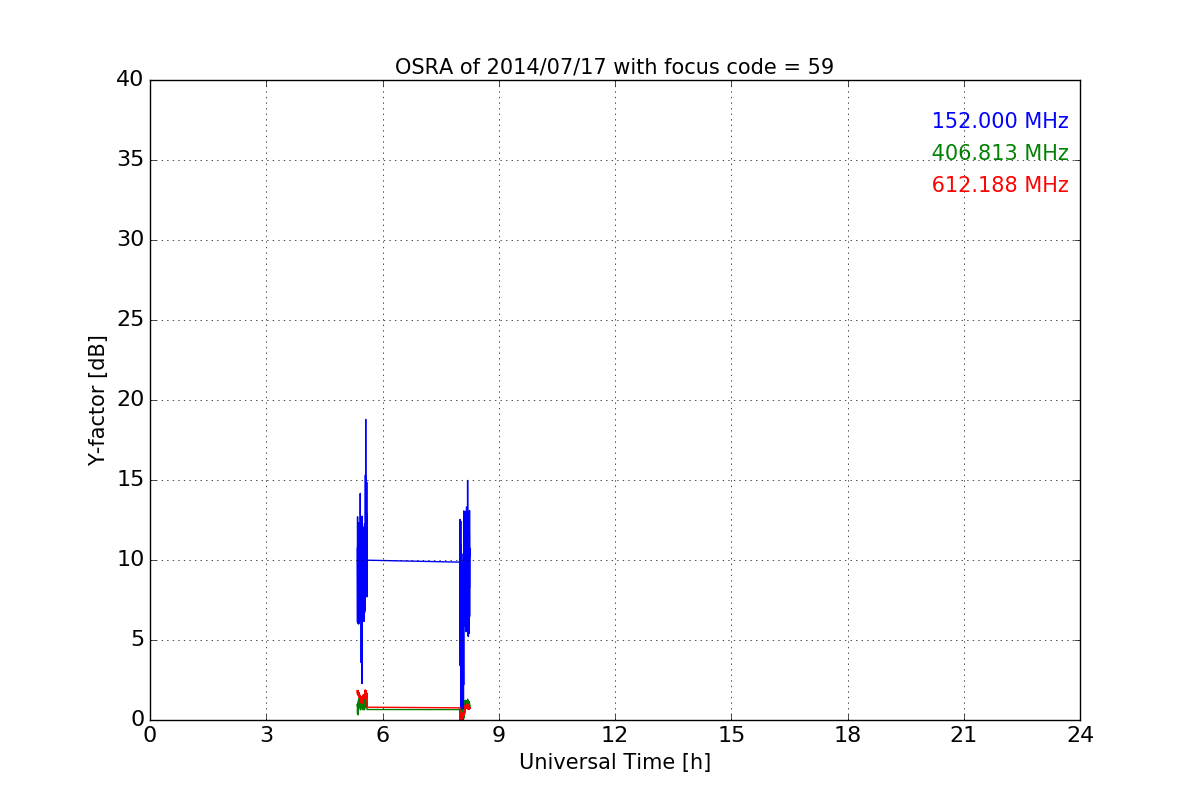Select the blue 152.000 MHz legend label

click(x=1000, y=121)
